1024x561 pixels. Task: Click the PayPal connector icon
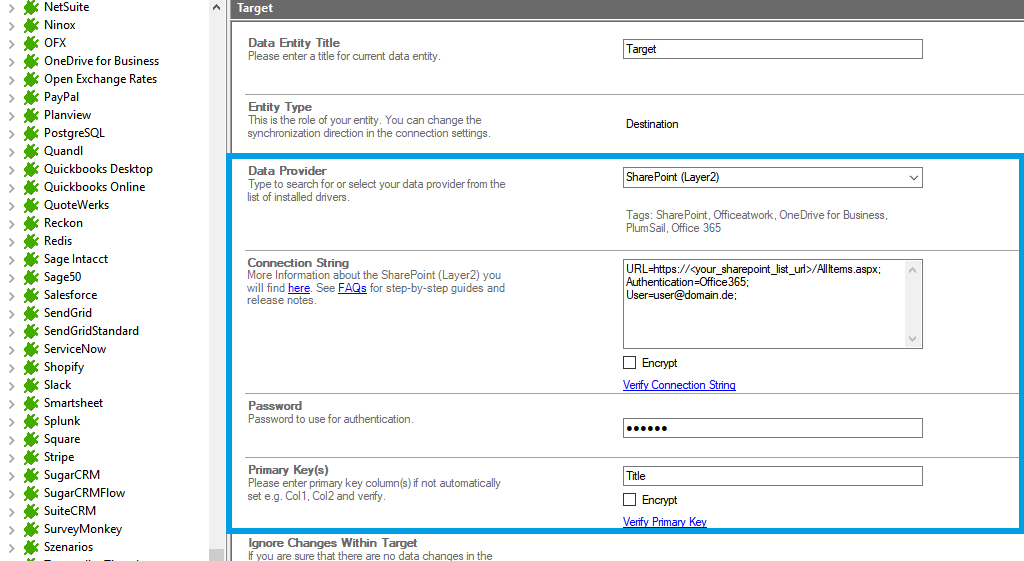pos(31,97)
